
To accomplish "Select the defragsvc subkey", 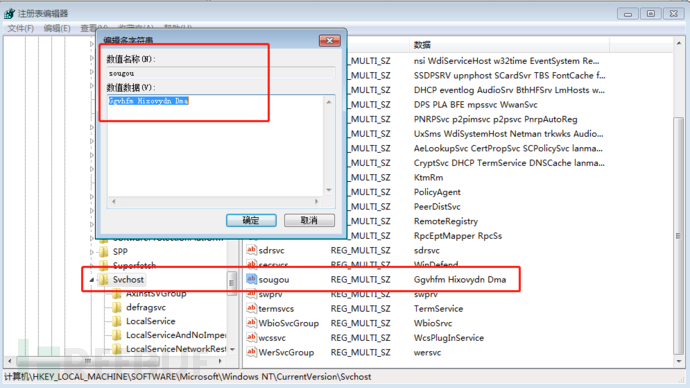I will tap(146, 307).
